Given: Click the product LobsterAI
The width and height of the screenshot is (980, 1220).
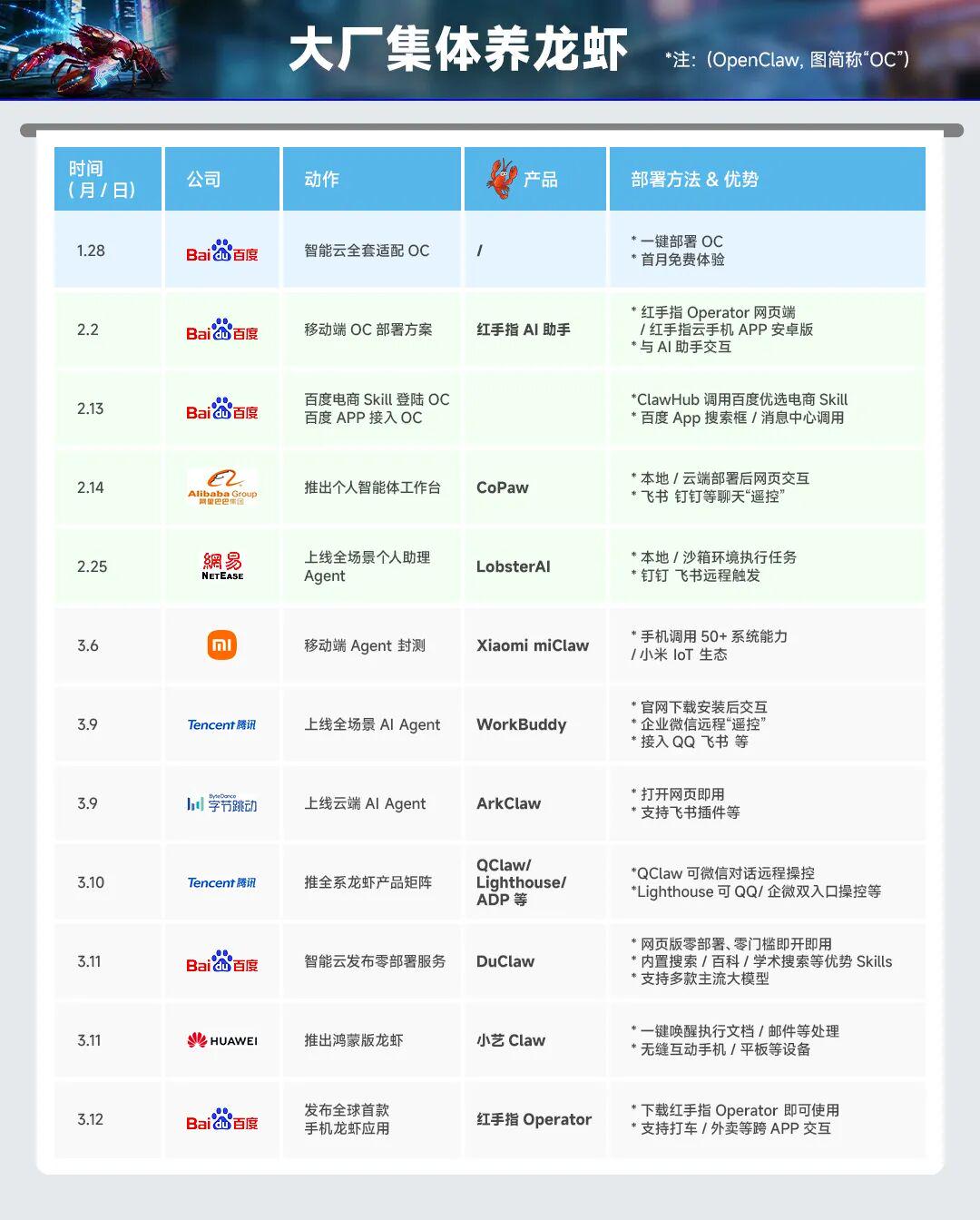Looking at the screenshot, I should (x=514, y=566).
